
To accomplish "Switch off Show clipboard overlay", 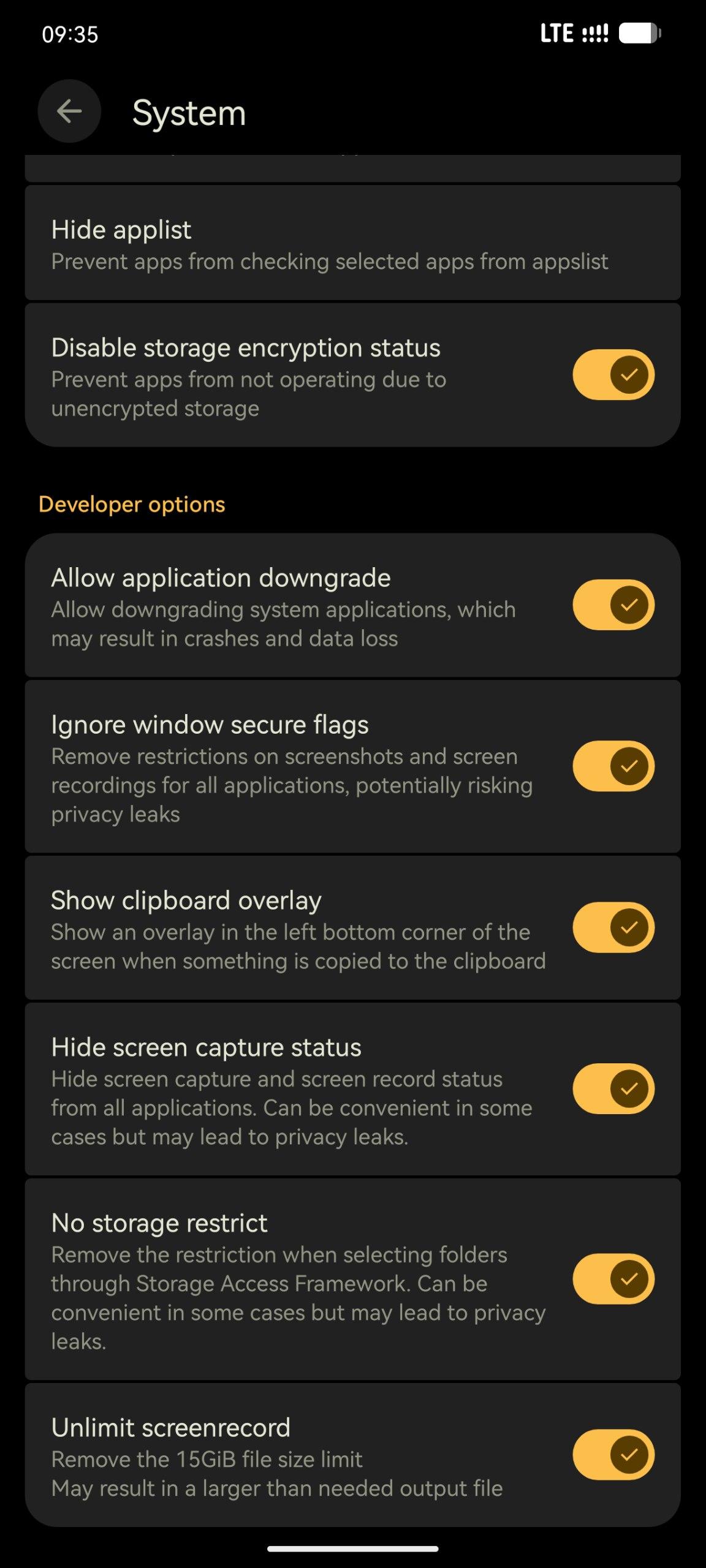I will click(613, 927).
